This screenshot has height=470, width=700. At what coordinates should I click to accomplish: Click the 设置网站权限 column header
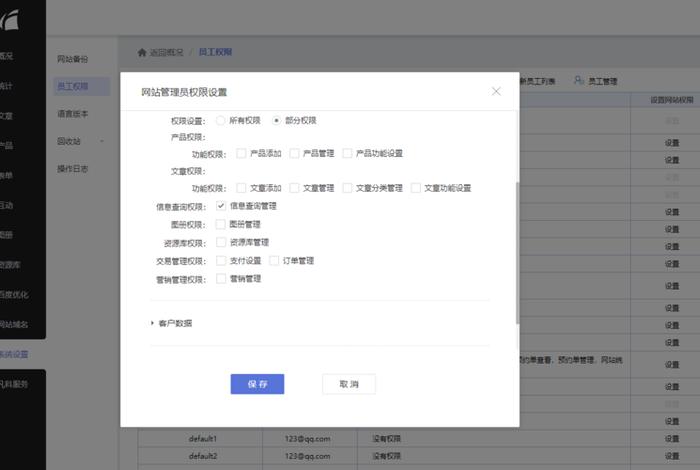[671, 100]
